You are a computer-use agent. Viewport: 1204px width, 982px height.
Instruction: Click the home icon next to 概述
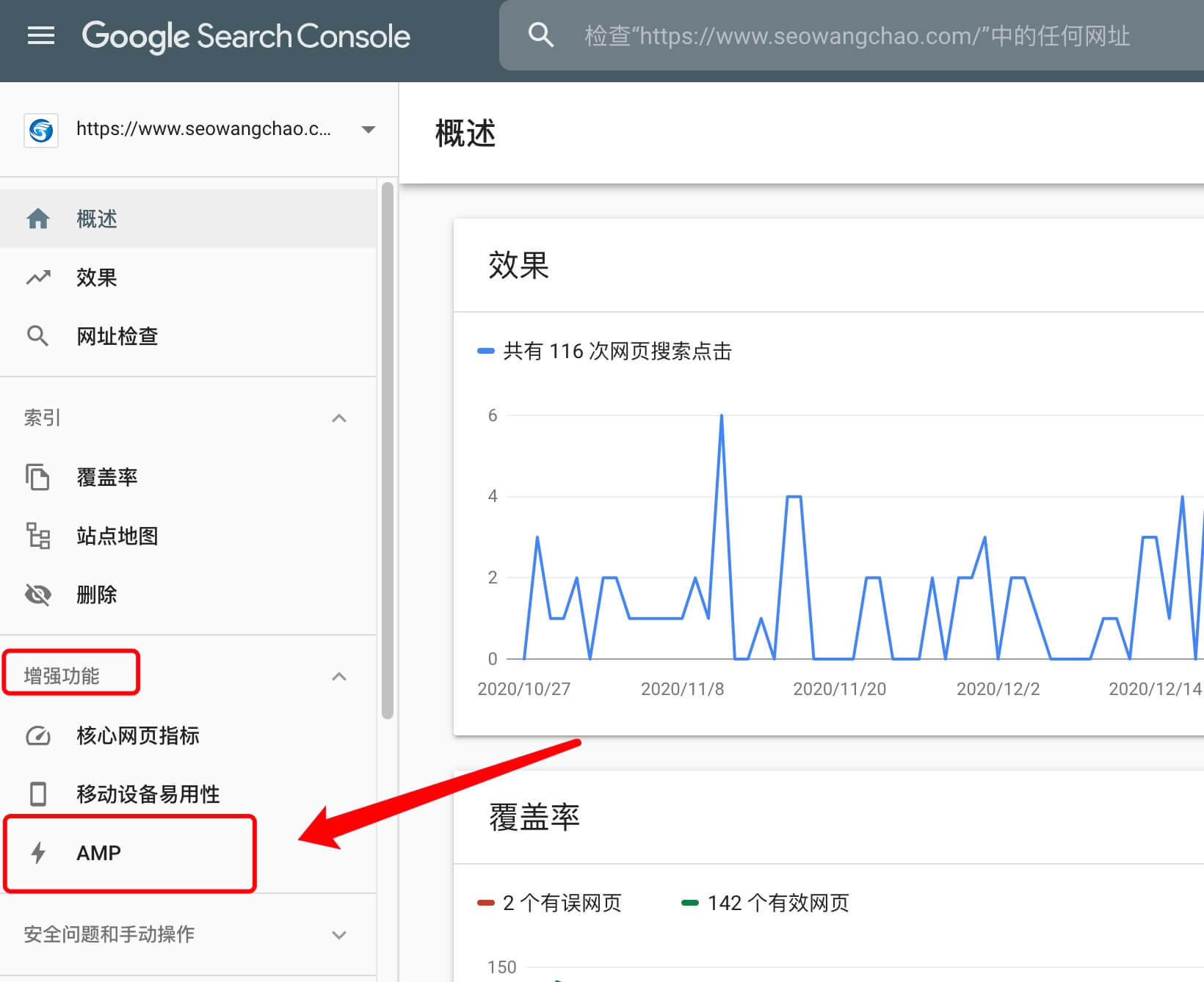pyautogui.click(x=38, y=219)
